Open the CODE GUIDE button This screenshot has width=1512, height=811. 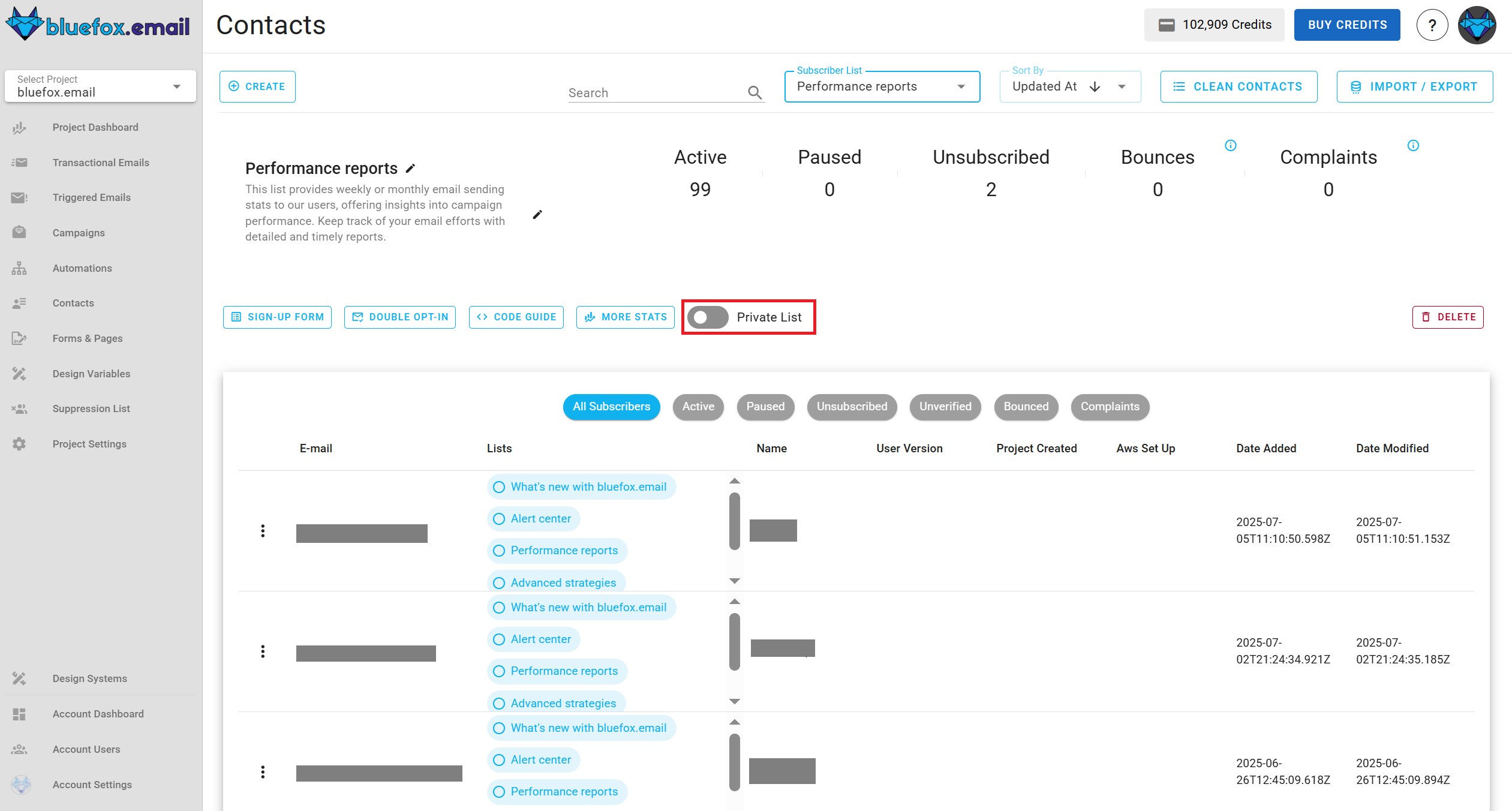[x=516, y=317]
